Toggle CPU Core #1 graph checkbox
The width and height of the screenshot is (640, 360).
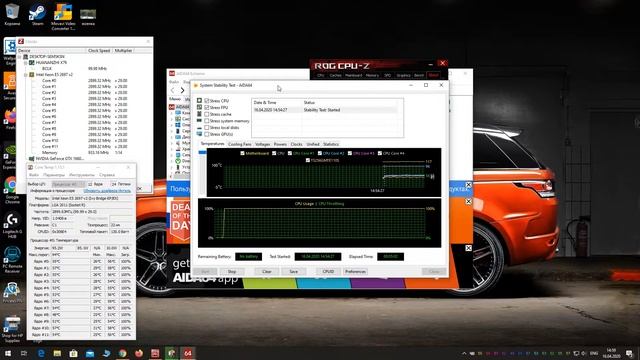(290, 153)
